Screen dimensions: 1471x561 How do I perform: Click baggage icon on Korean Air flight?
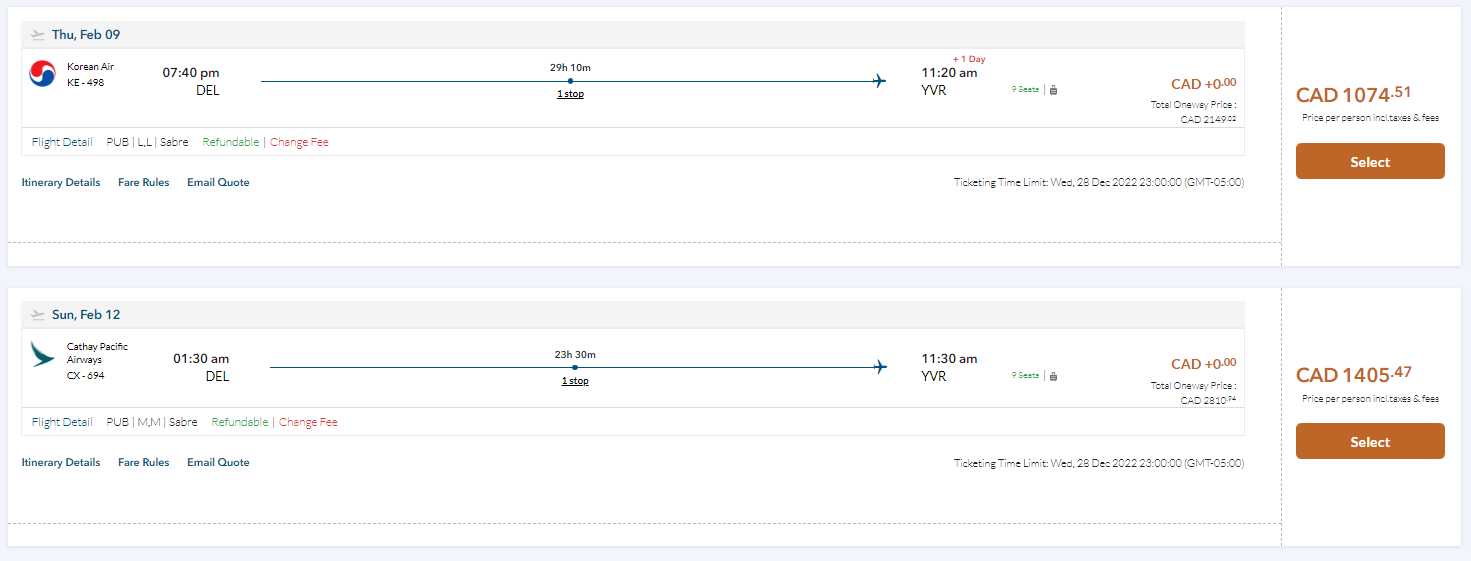click(x=1053, y=90)
